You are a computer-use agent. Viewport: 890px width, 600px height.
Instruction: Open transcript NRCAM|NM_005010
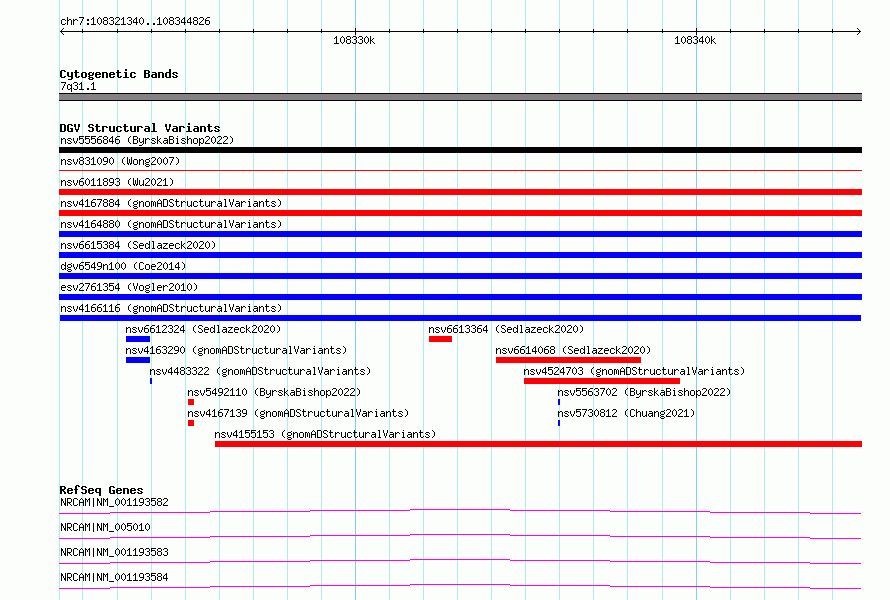point(105,527)
